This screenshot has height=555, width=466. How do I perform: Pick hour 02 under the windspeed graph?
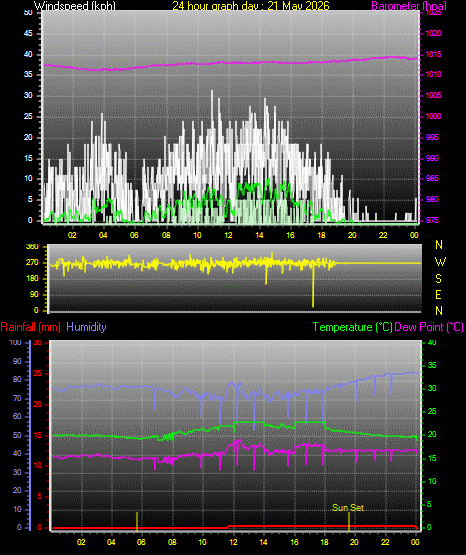tap(72, 235)
